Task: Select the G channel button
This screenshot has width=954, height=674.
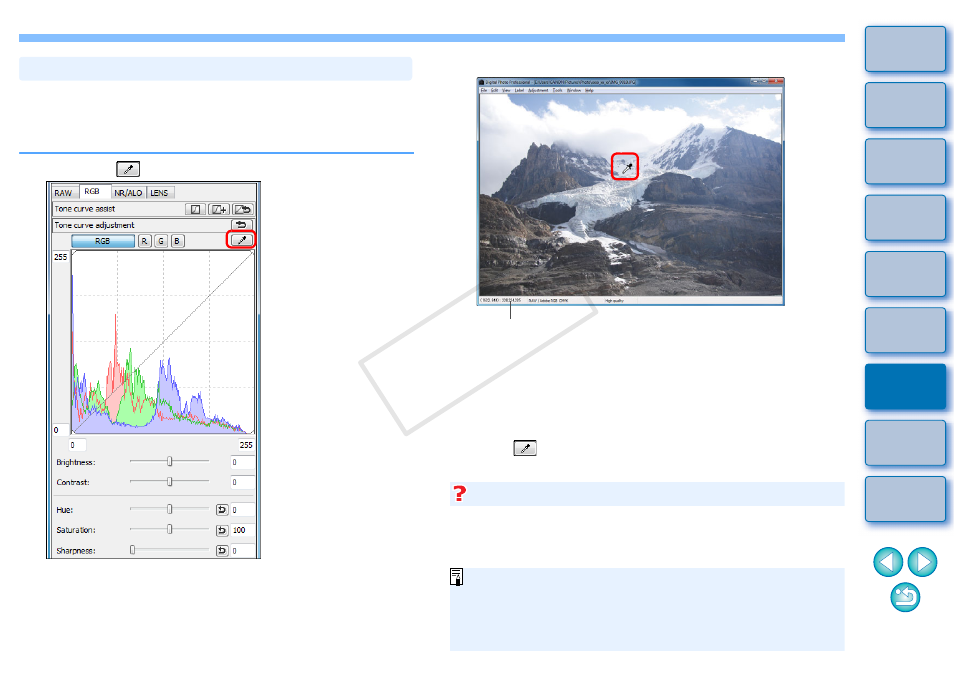Action: (x=161, y=241)
